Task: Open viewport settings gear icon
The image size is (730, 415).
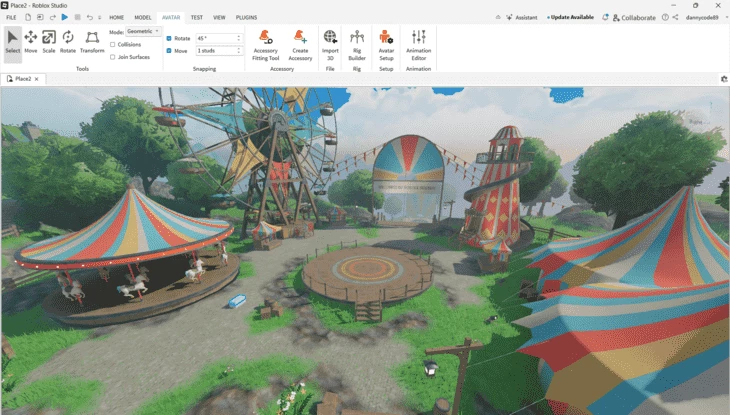Action: click(724, 79)
